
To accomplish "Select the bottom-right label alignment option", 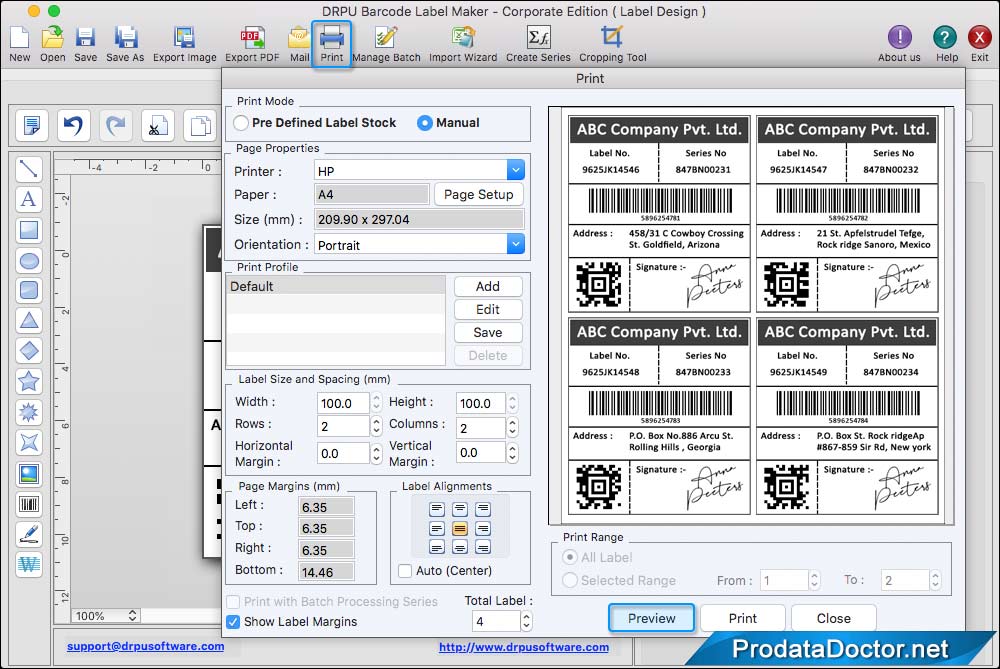I will (483, 547).
